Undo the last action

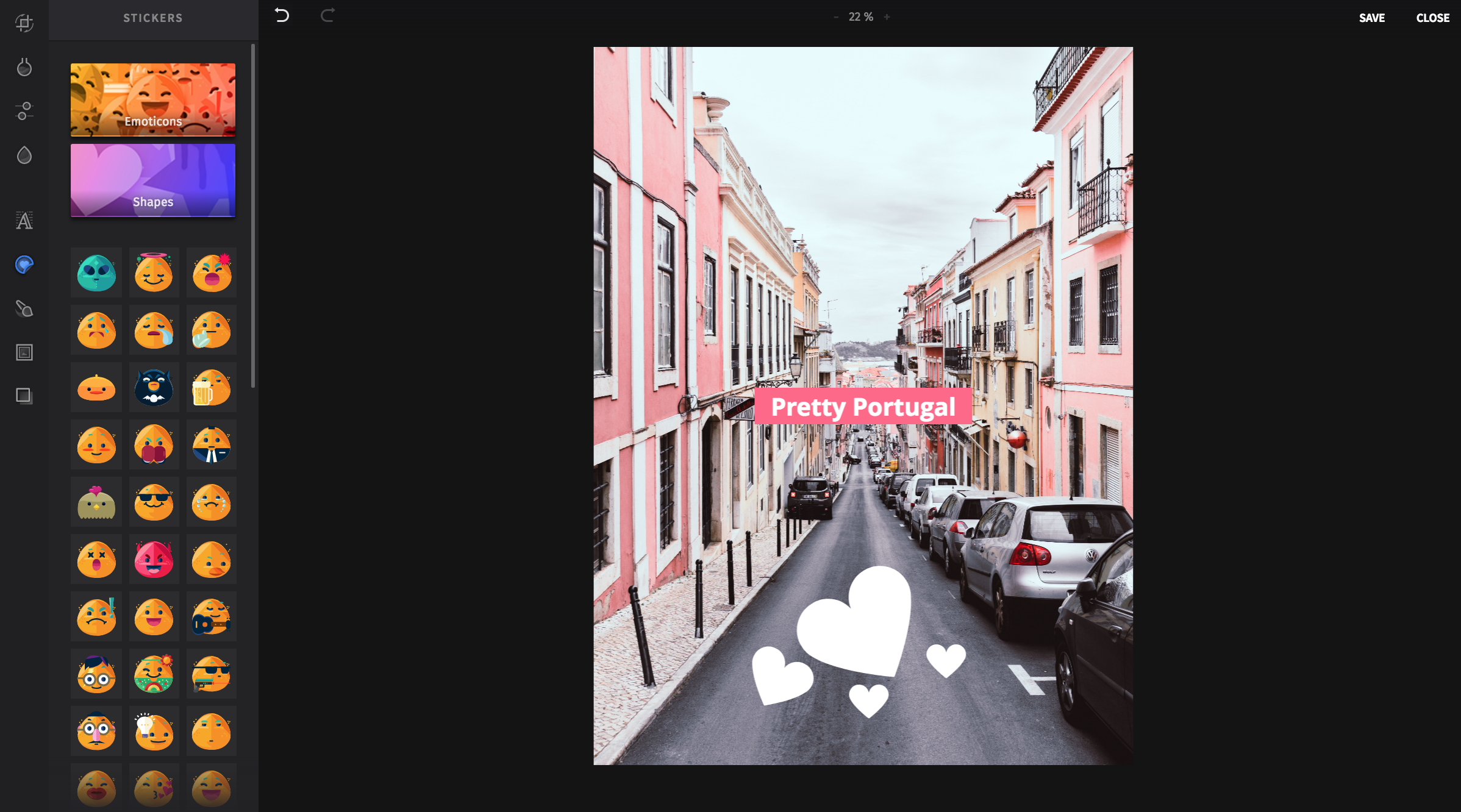[x=282, y=16]
